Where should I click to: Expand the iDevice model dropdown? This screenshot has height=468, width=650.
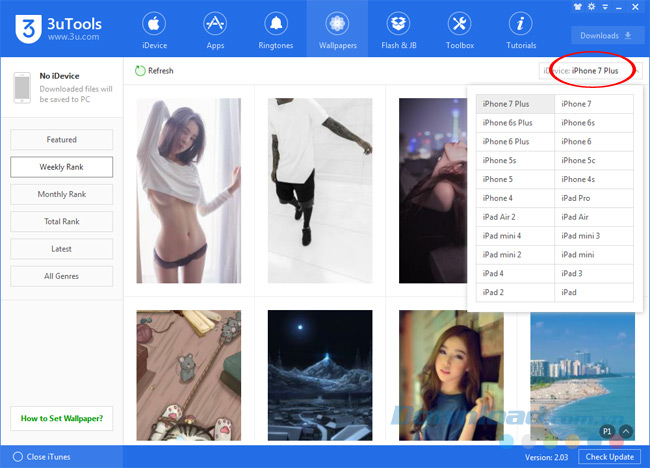tap(591, 71)
